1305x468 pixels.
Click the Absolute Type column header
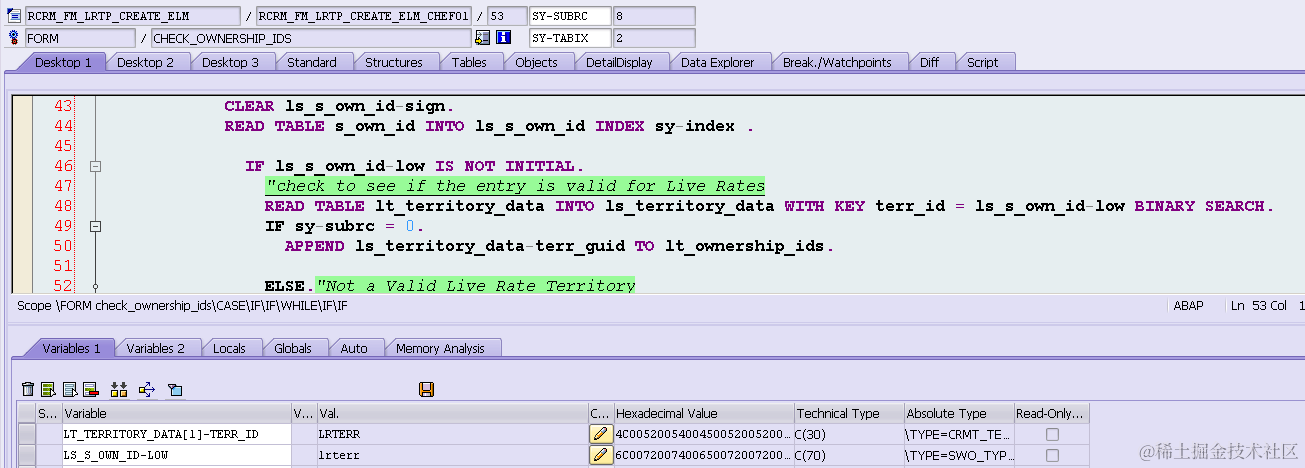click(959, 413)
